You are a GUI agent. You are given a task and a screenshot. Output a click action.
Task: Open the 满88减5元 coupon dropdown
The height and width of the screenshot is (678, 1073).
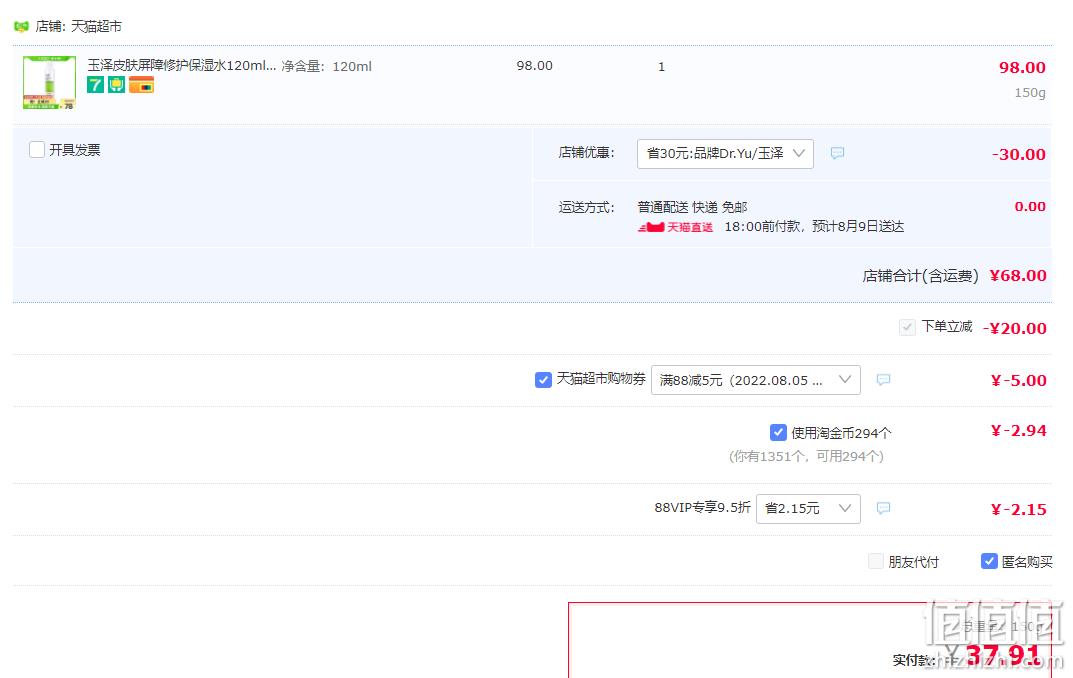click(755, 380)
